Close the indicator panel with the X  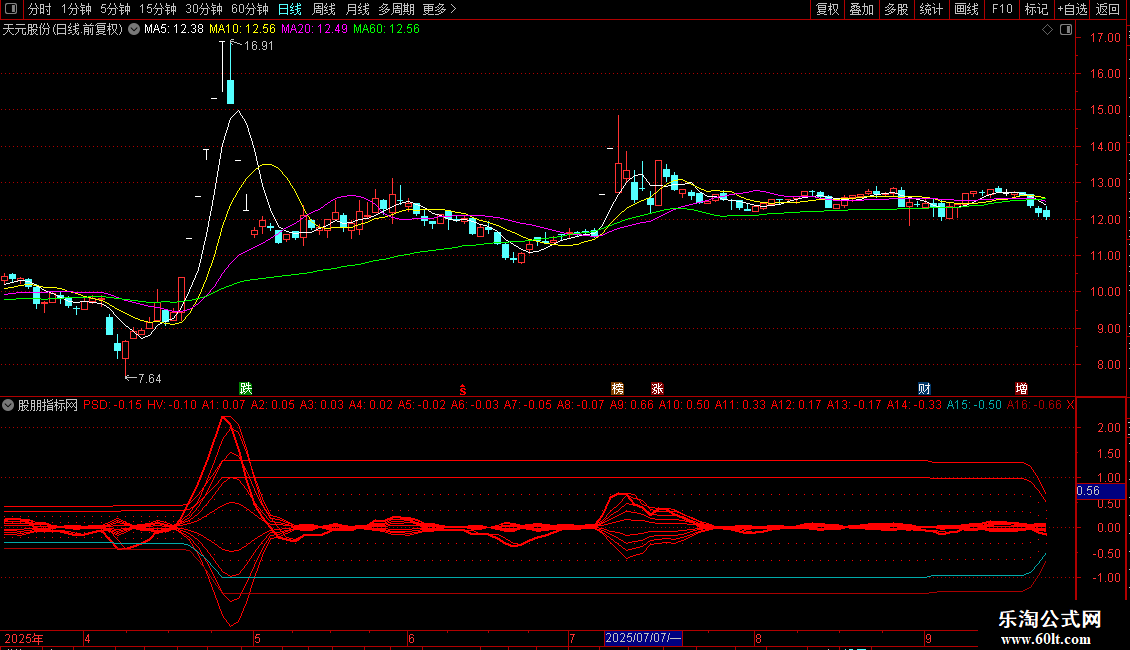(x=1071, y=406)
